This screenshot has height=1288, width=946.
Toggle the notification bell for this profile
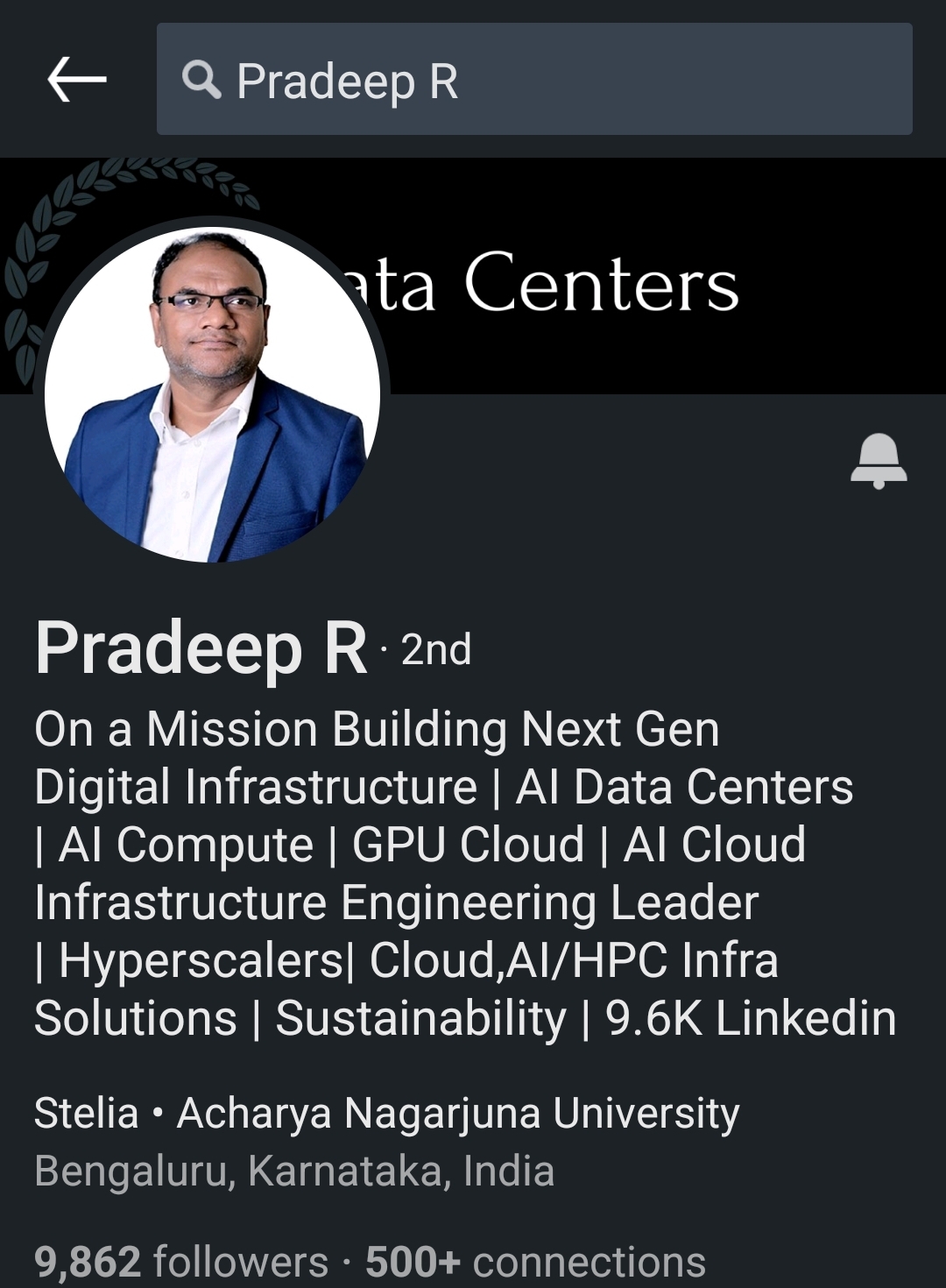pyautogui.click(x=879, y=460)
